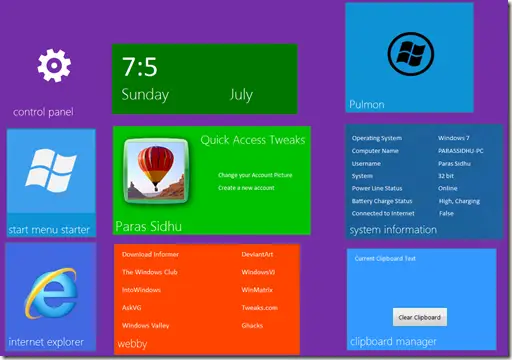Open the DeviantArt link
512x360 pixels.
[257, 254]
